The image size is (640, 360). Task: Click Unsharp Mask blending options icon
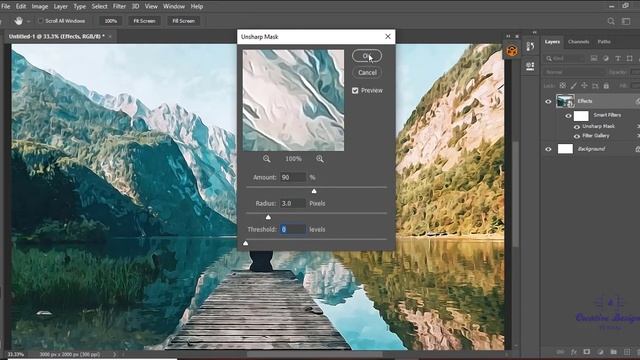[x=638, y=127]
